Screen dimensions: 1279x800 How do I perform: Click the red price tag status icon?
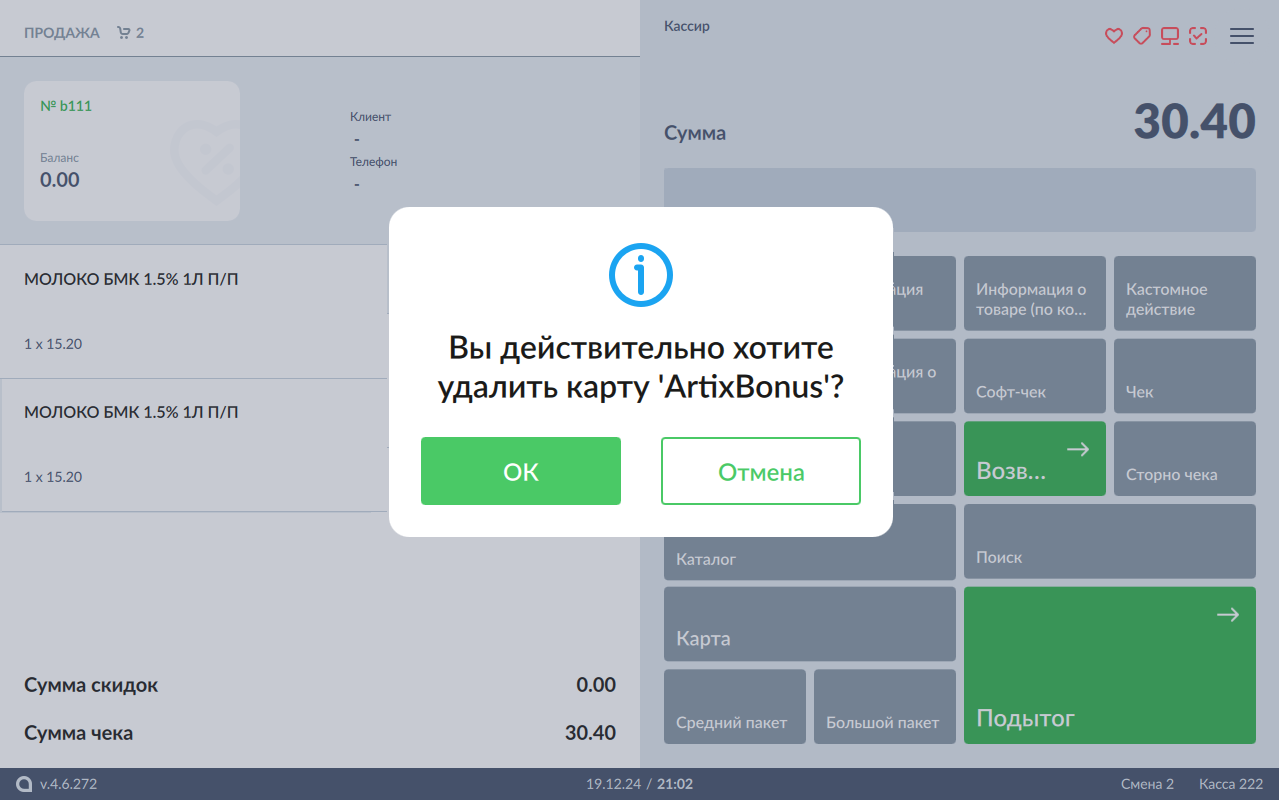(x=1141, y=36)
